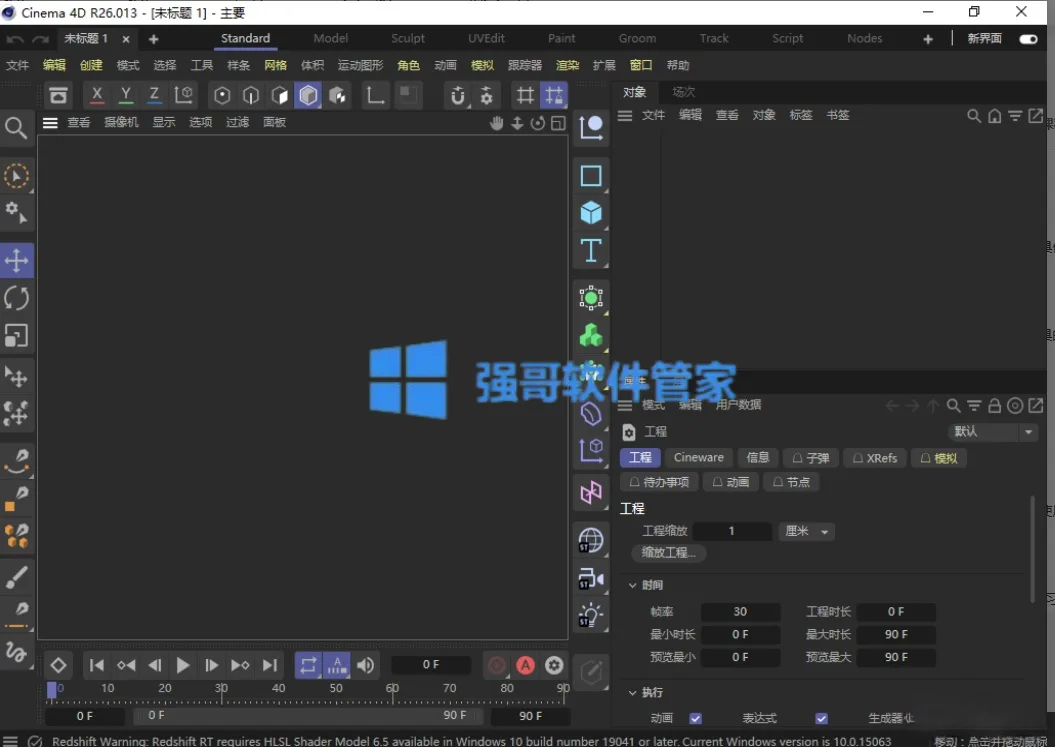Open attribute manager hamburger menu
Screen dimensions: 1055x747
click(625, 405)
